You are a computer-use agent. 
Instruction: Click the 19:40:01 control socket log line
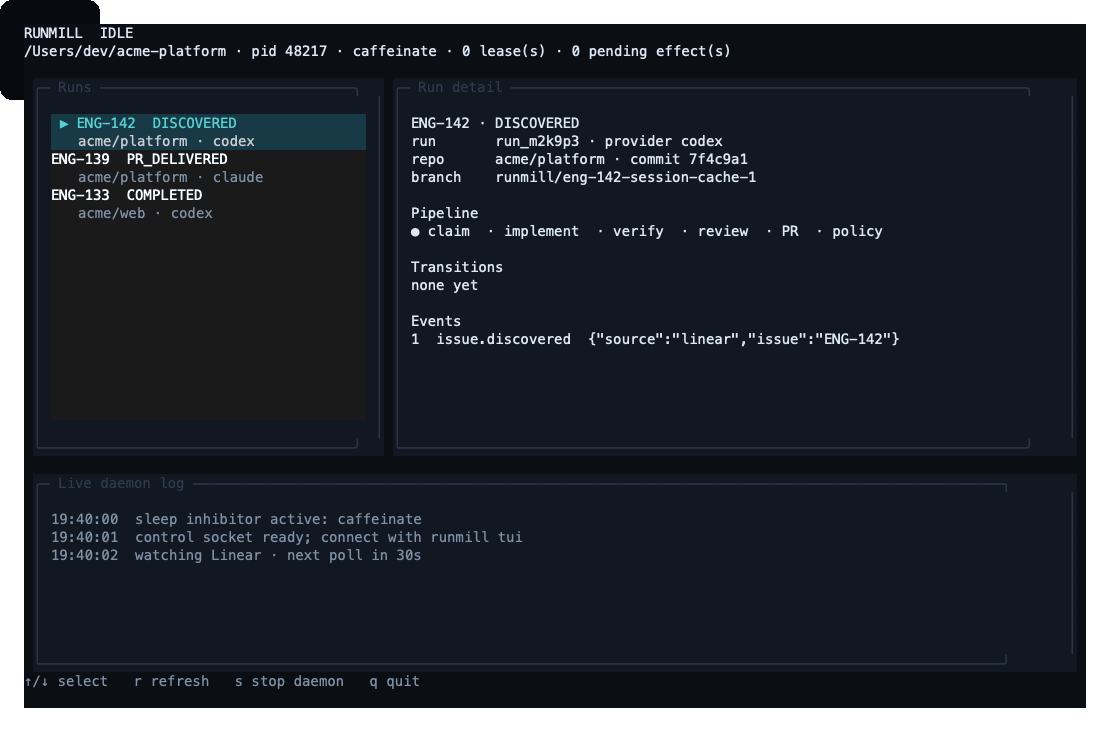[x=287, y=537]
